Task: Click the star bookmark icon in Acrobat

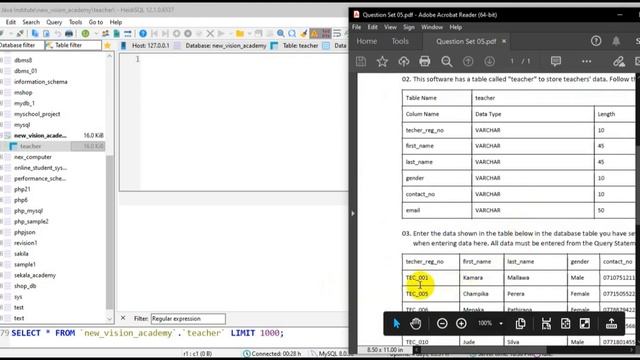Action: point(382,61)
